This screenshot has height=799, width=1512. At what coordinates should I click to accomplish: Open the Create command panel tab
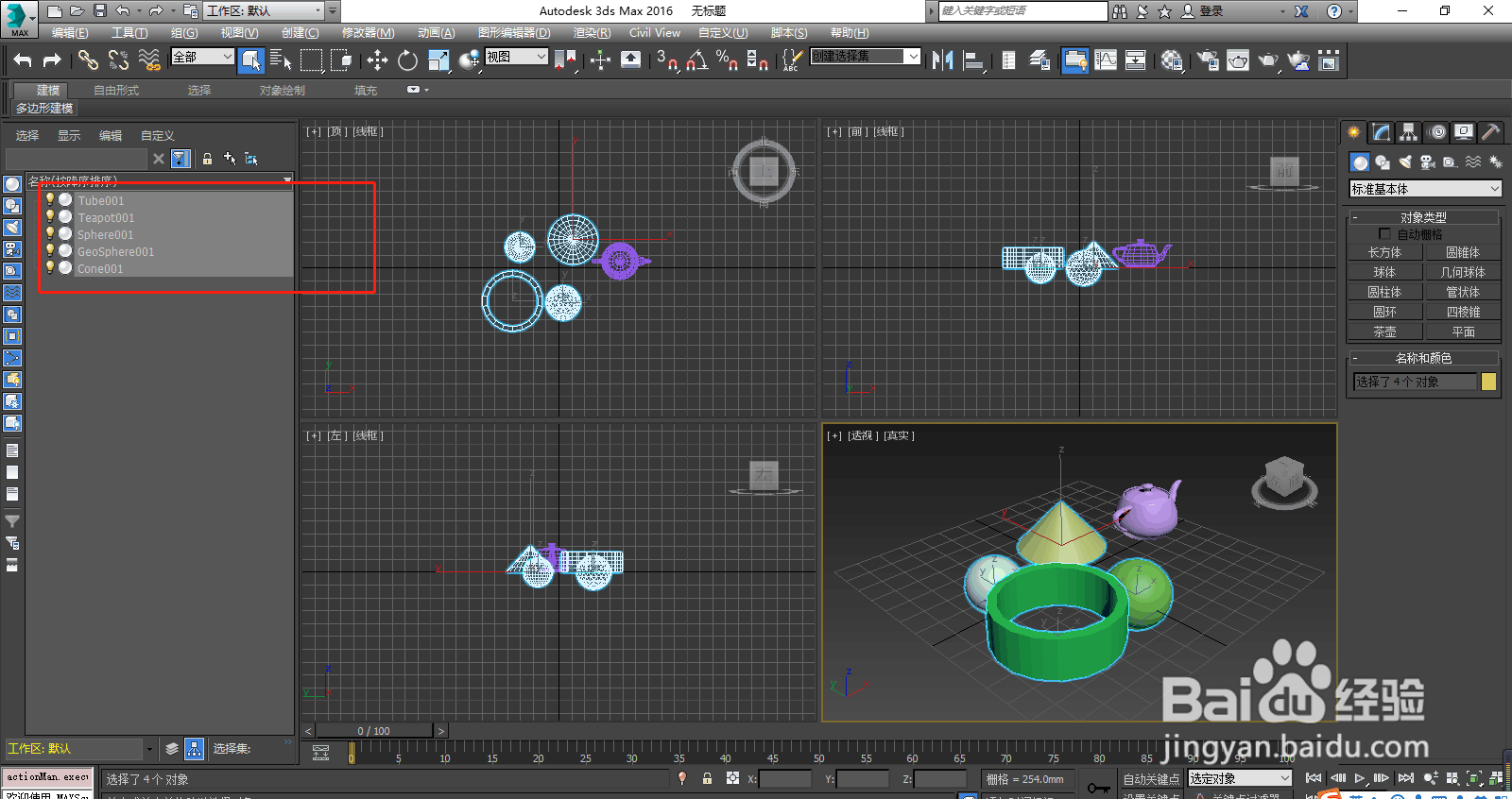coord(1354,132)
